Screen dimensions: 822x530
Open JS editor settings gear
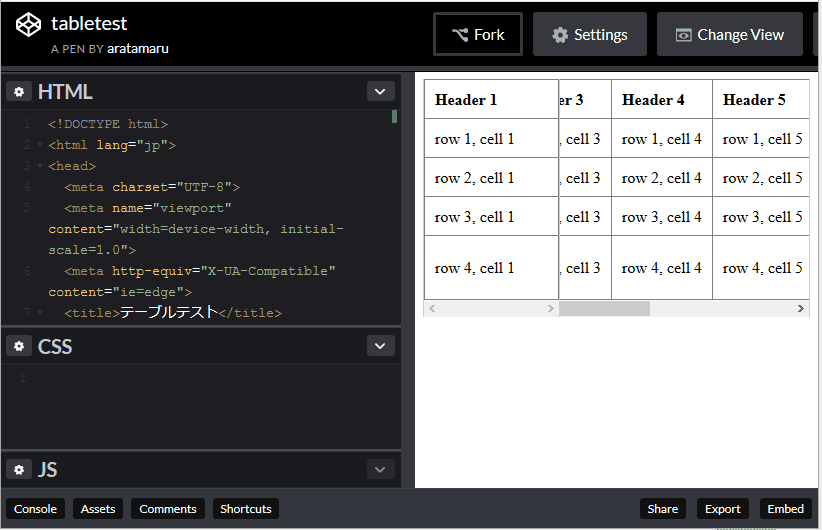coord(19,470)
